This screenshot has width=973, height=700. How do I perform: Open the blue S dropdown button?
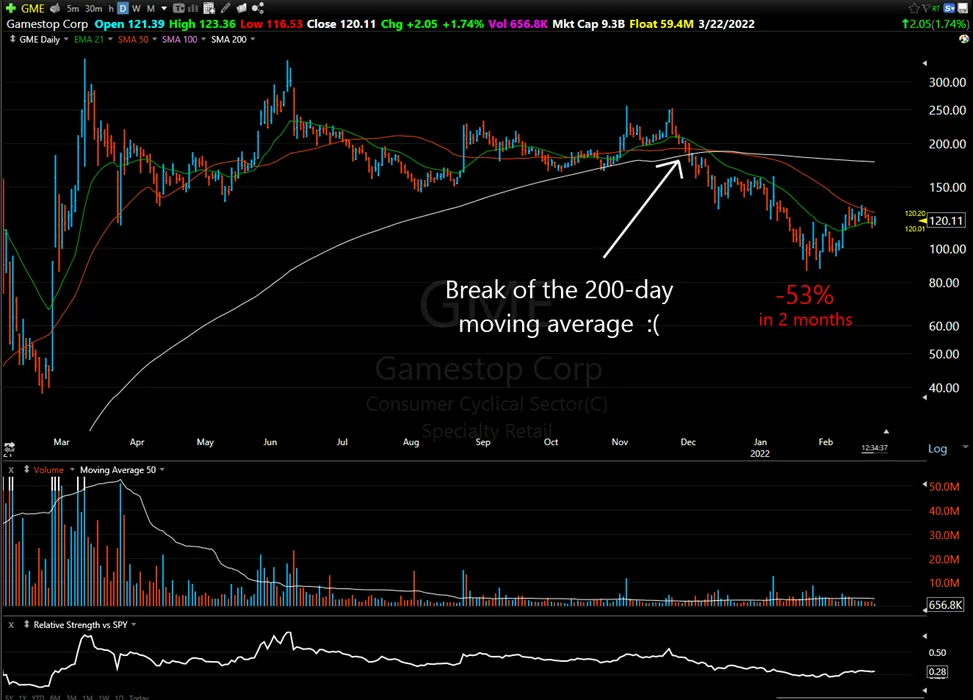click(949, 8)
